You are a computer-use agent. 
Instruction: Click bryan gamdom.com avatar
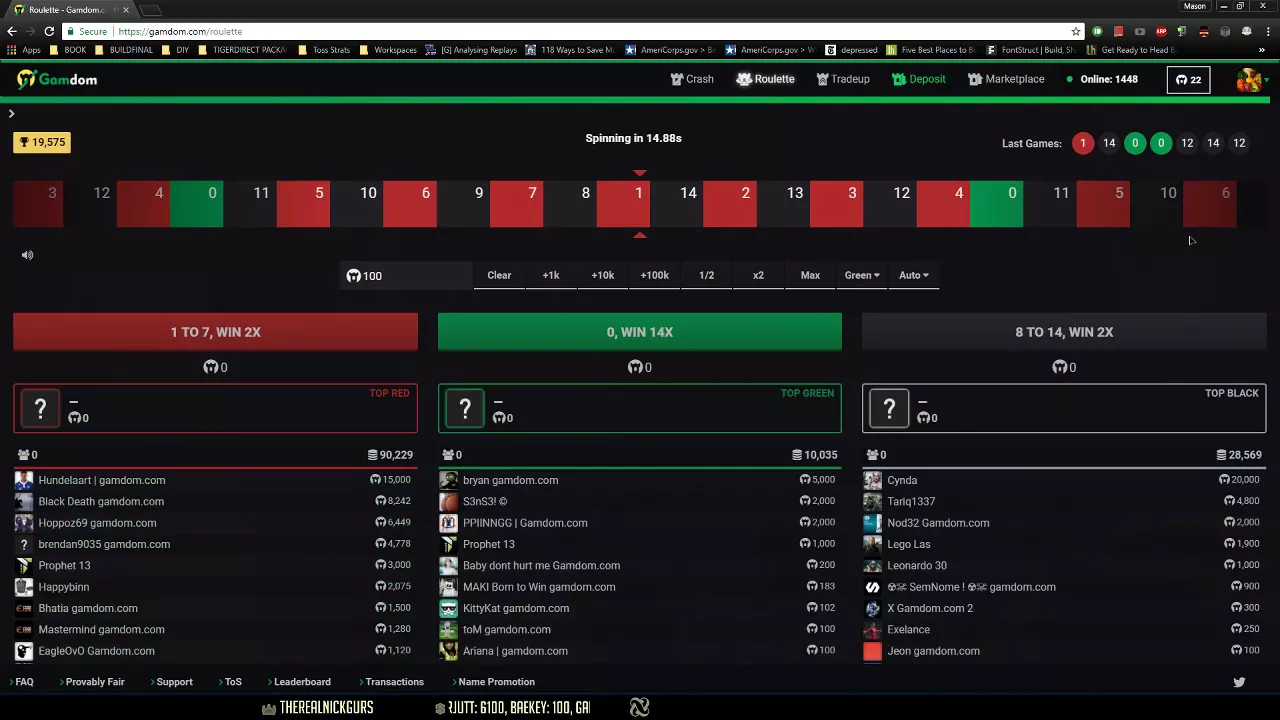[448, 480]
